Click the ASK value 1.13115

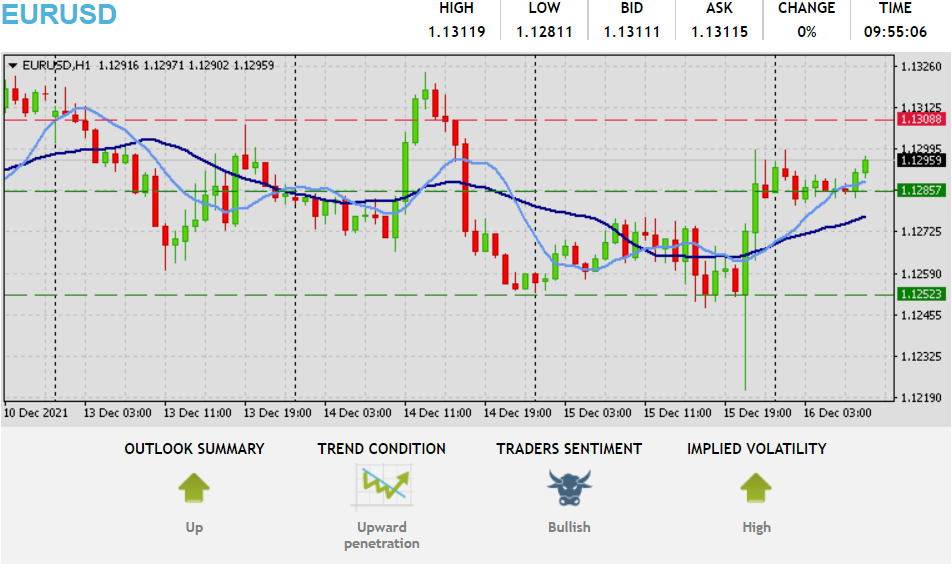pos(719,32)
